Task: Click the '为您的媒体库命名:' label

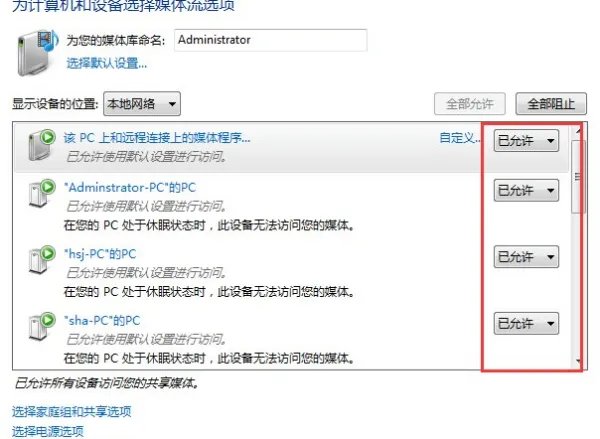Action: (116, 40)
